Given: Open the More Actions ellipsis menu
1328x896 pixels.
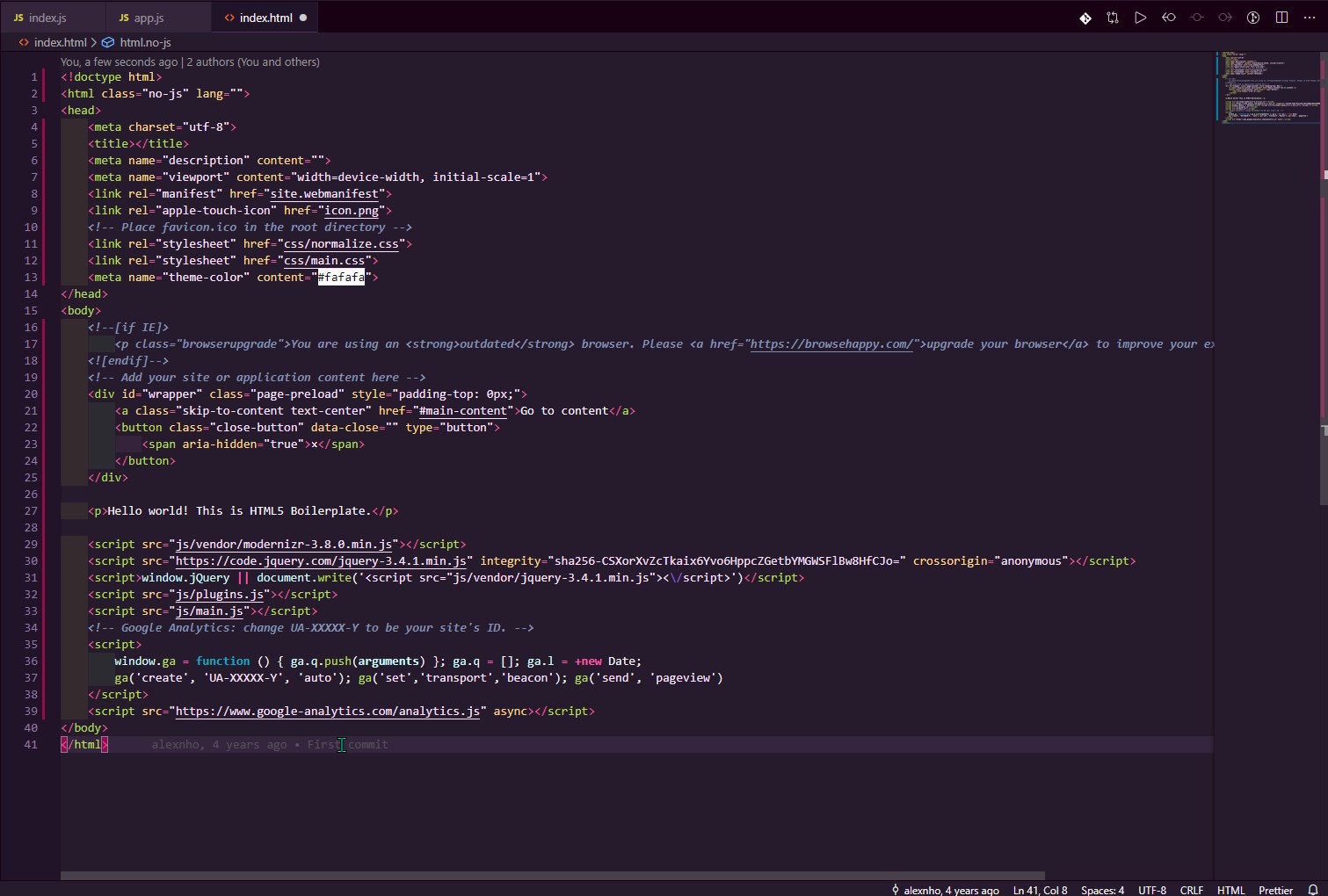Looking at the screenshot, I should 1309,18.
